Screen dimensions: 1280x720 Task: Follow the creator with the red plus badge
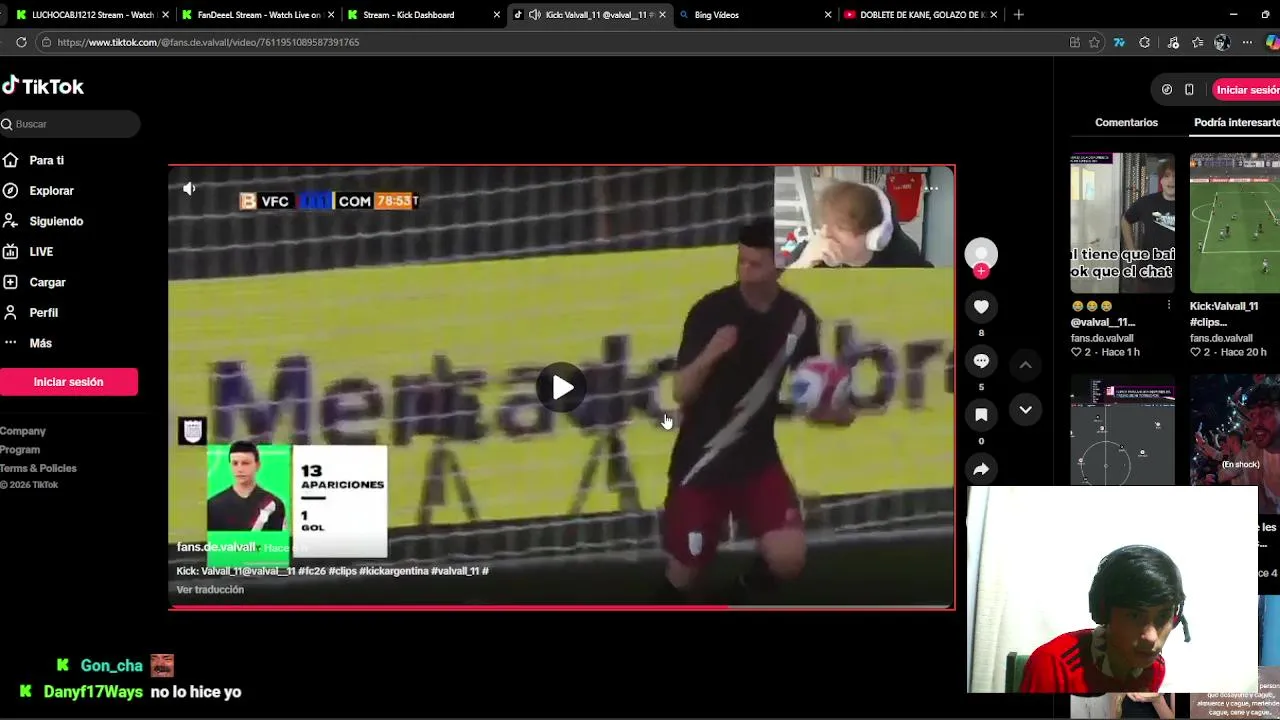(x=981, y=271)
